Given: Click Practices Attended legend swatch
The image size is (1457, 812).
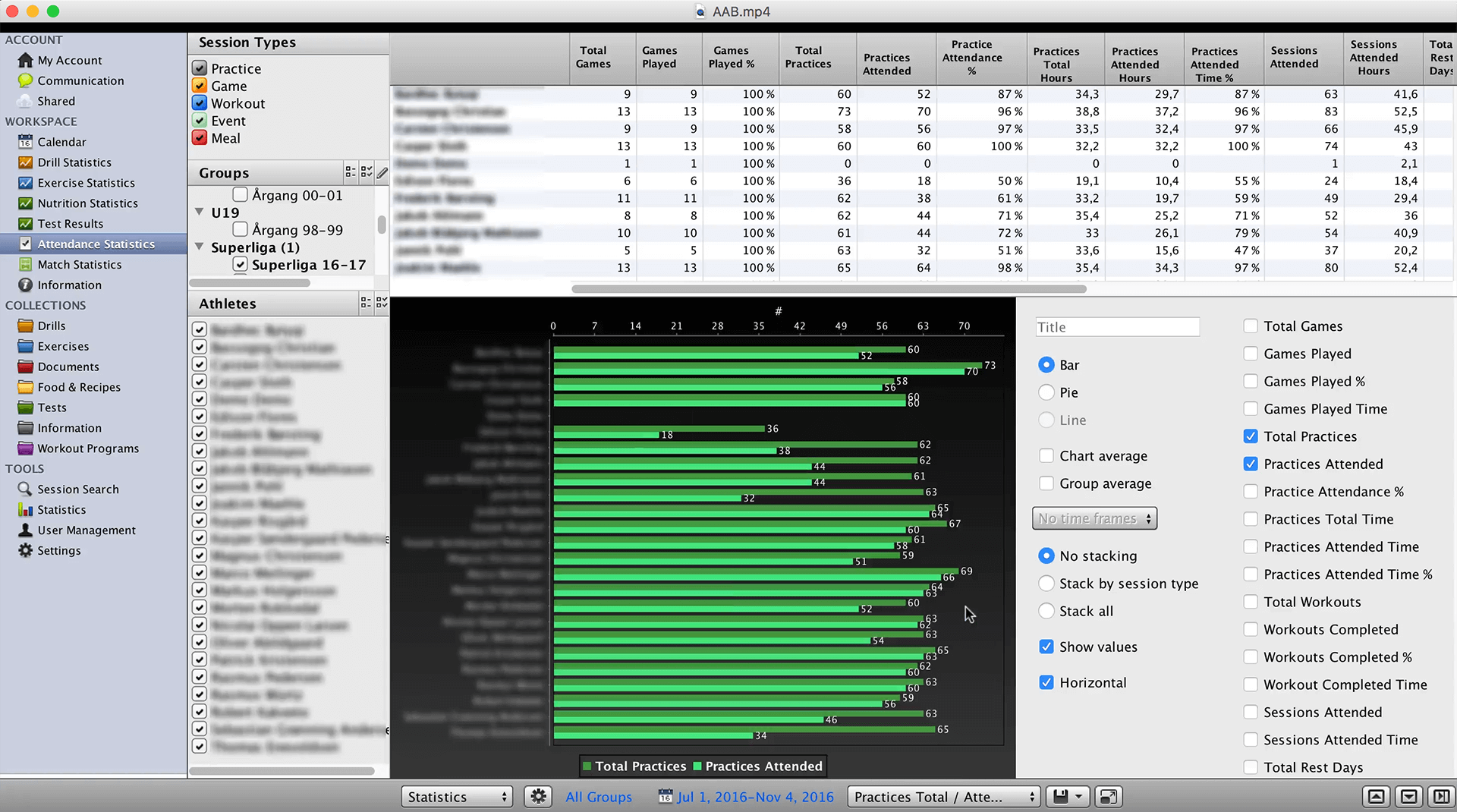Looking at the screenshot, I should 697,766.
